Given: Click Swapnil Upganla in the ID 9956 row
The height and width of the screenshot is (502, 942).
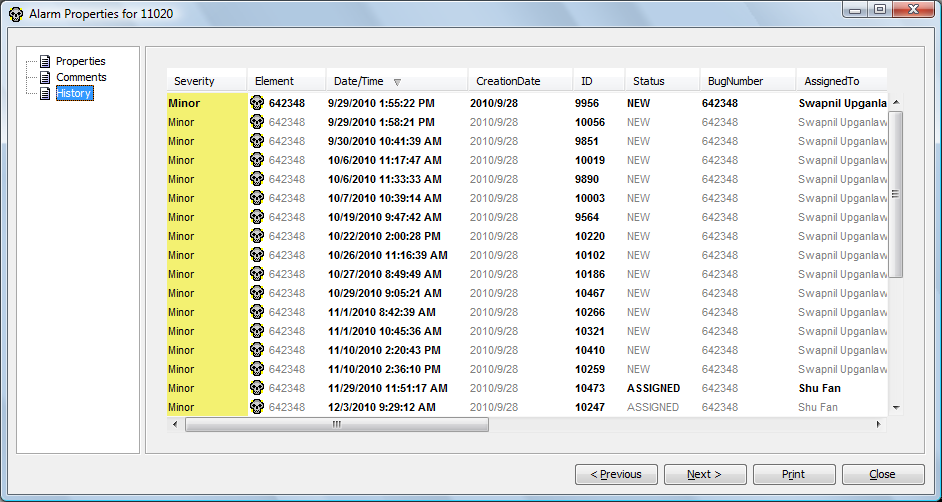Looking at the screenshot, I should coord(842,103).
